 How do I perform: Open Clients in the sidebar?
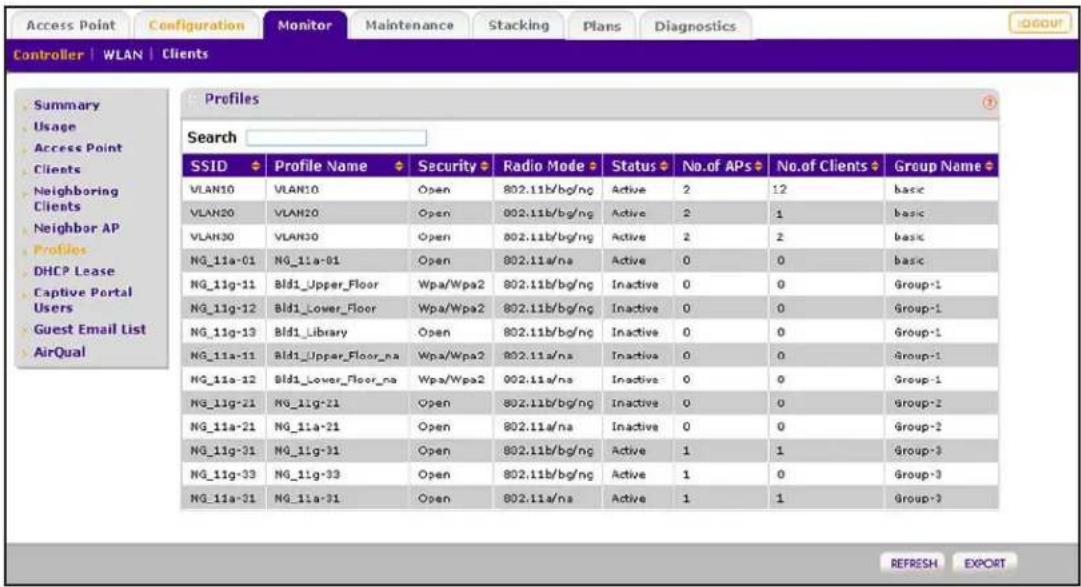click(57, 169)
